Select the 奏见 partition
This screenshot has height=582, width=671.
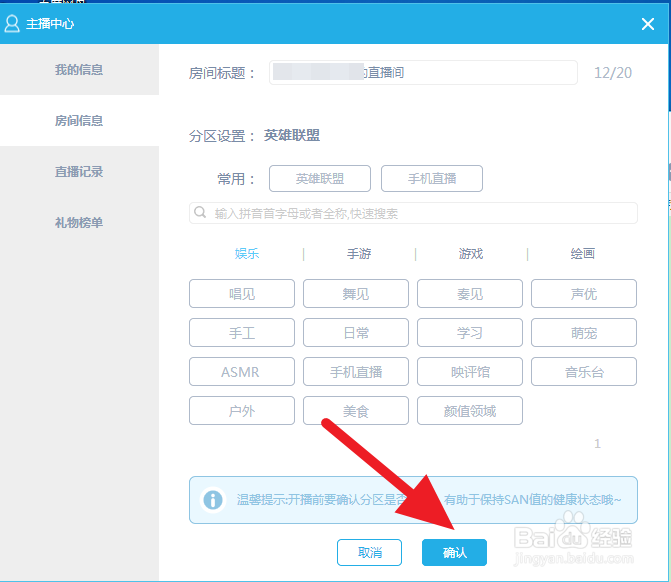(x=470, y=294)
